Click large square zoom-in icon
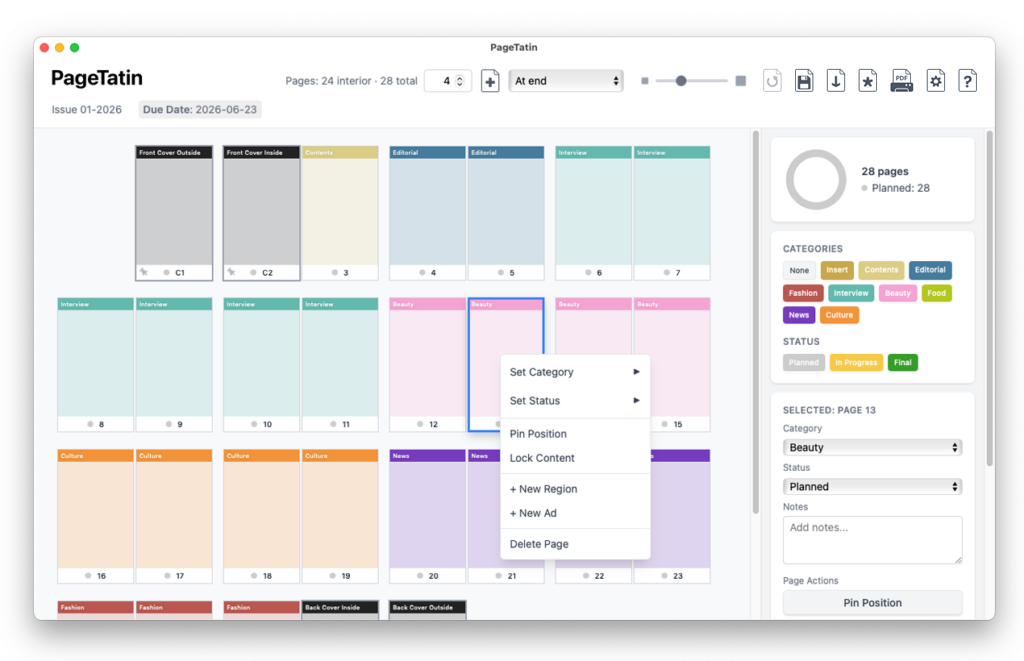 coord(741,81)
